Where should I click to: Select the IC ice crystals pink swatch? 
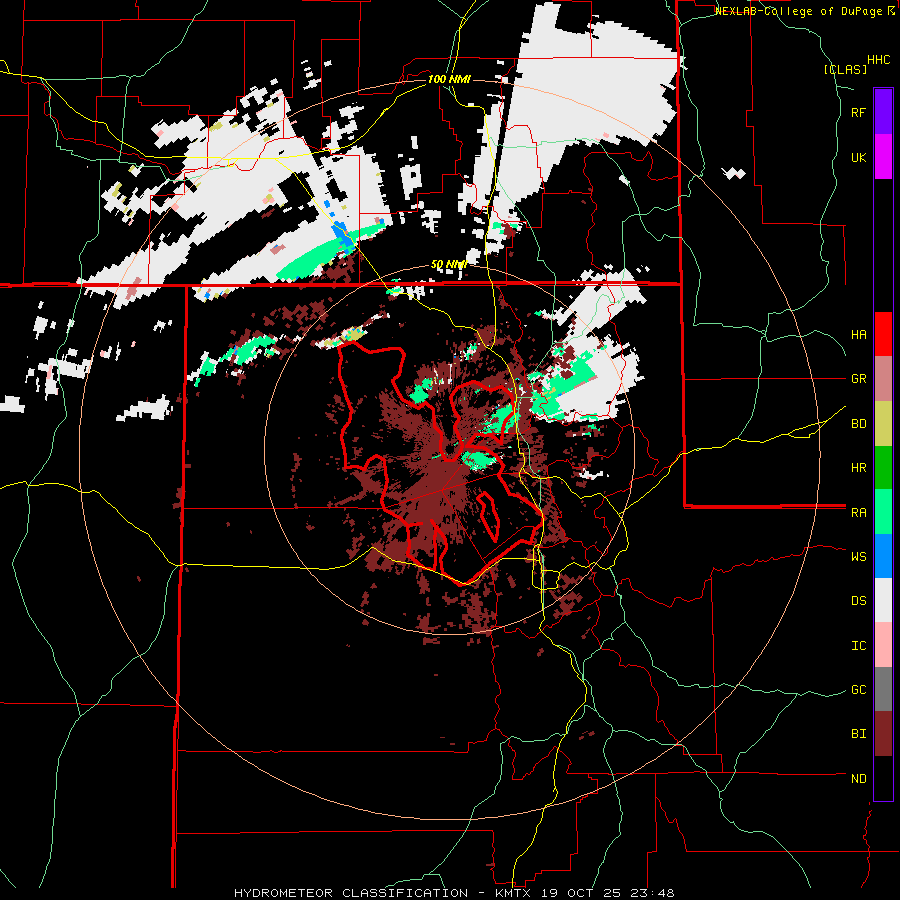click(x=883, y=645)
